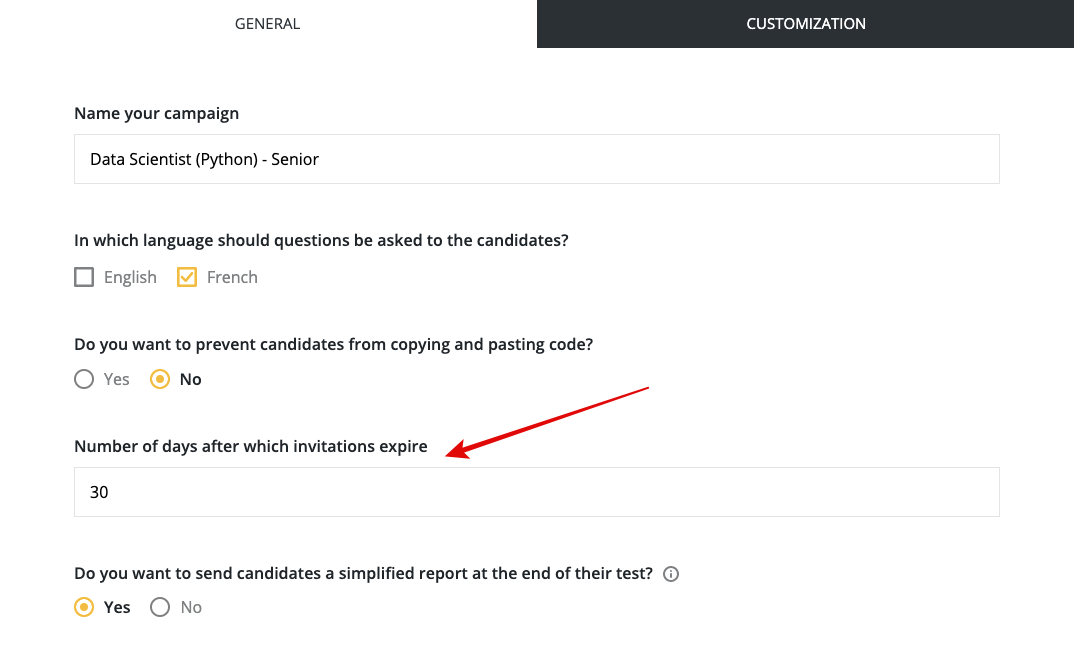Click the "Number of days after which invitations expire" label
This screenshot has height=653, width=1074.
point(251,446)
